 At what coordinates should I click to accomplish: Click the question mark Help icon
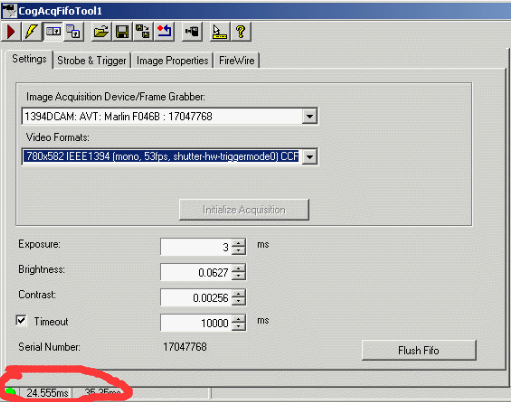click(x=241, y=32)
